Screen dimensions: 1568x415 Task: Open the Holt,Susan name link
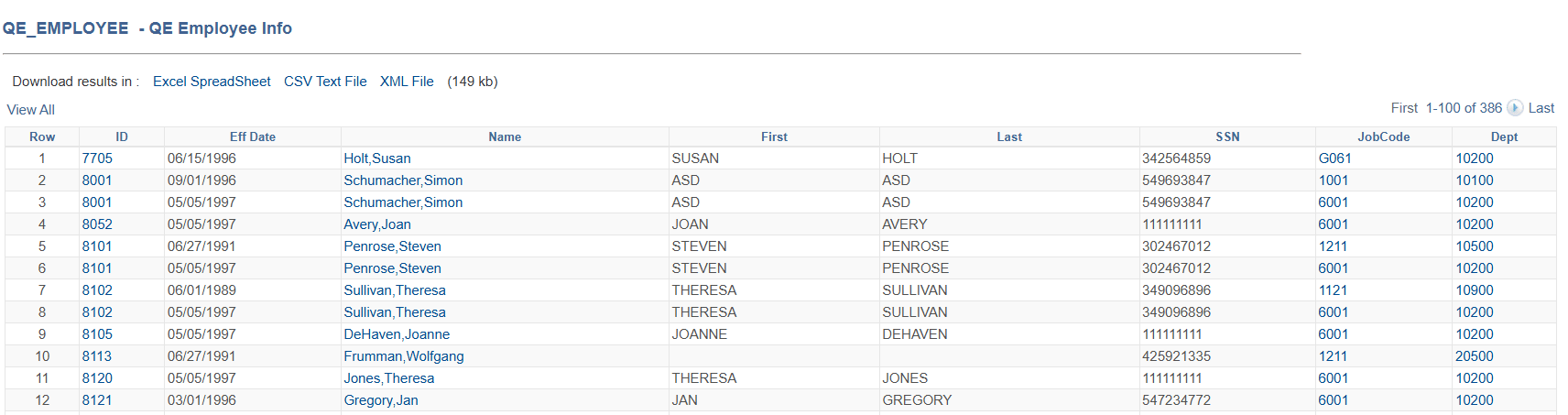click(x=377, y=158)
